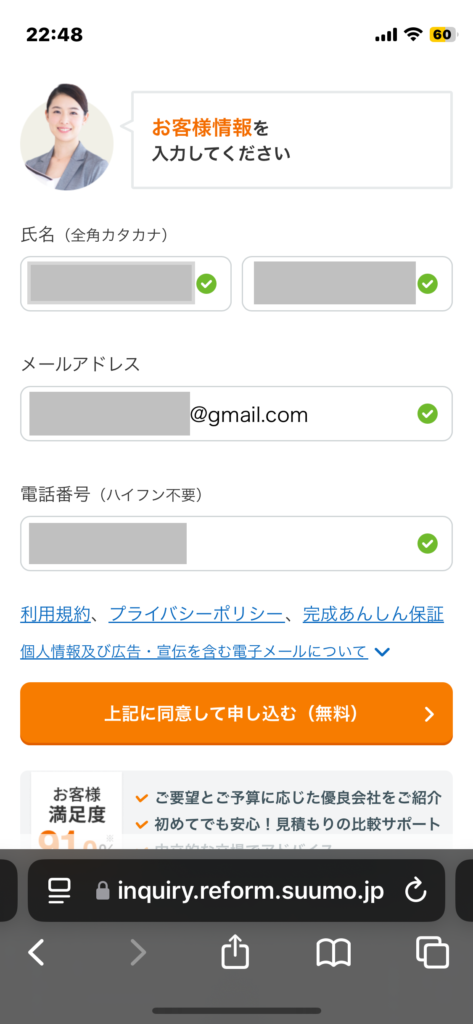Focus the first 氏名 name field
This screenshot has height=1024, width=473.
coord(125,283)
